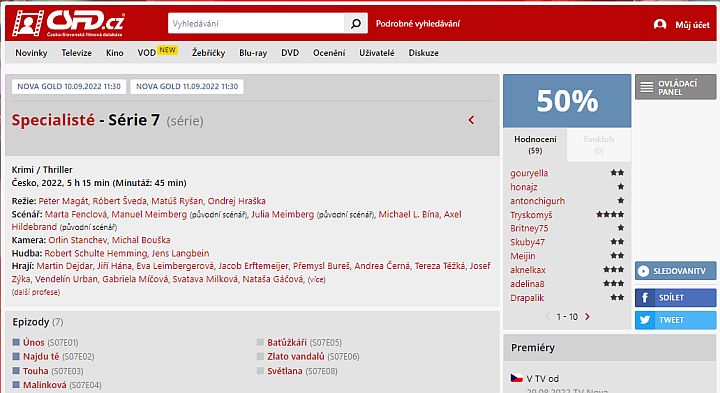
Task: Open the CSFD.cz logo homepage
Action: (x=68, y=23)
